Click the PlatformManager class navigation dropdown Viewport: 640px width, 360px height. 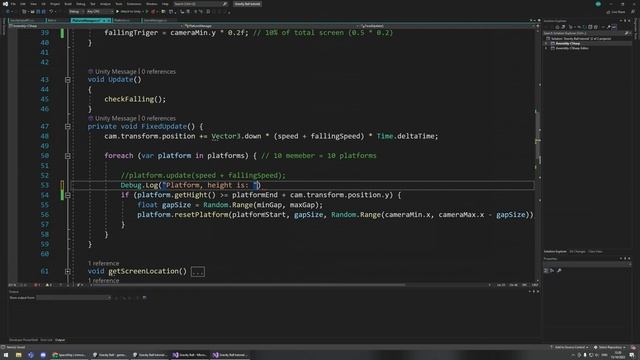click(x=269, y=26)
